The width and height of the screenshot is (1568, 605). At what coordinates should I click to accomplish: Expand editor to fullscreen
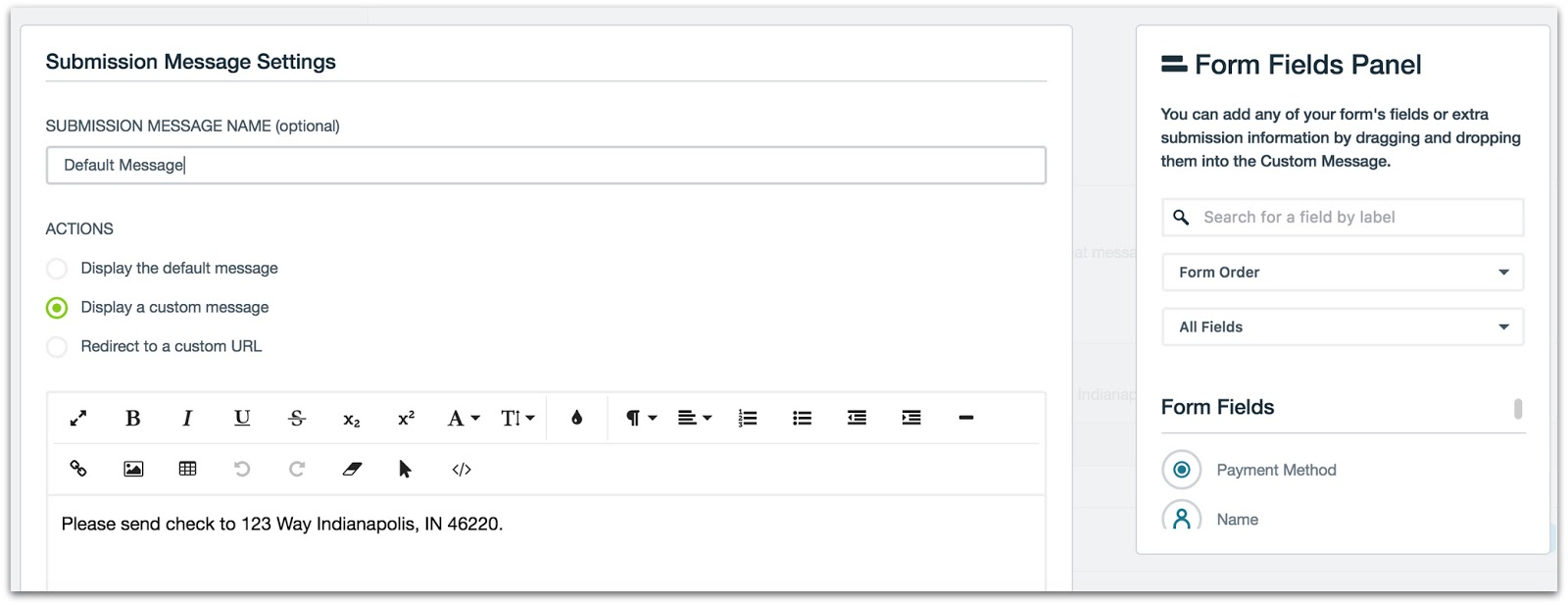tap(78, 419)
